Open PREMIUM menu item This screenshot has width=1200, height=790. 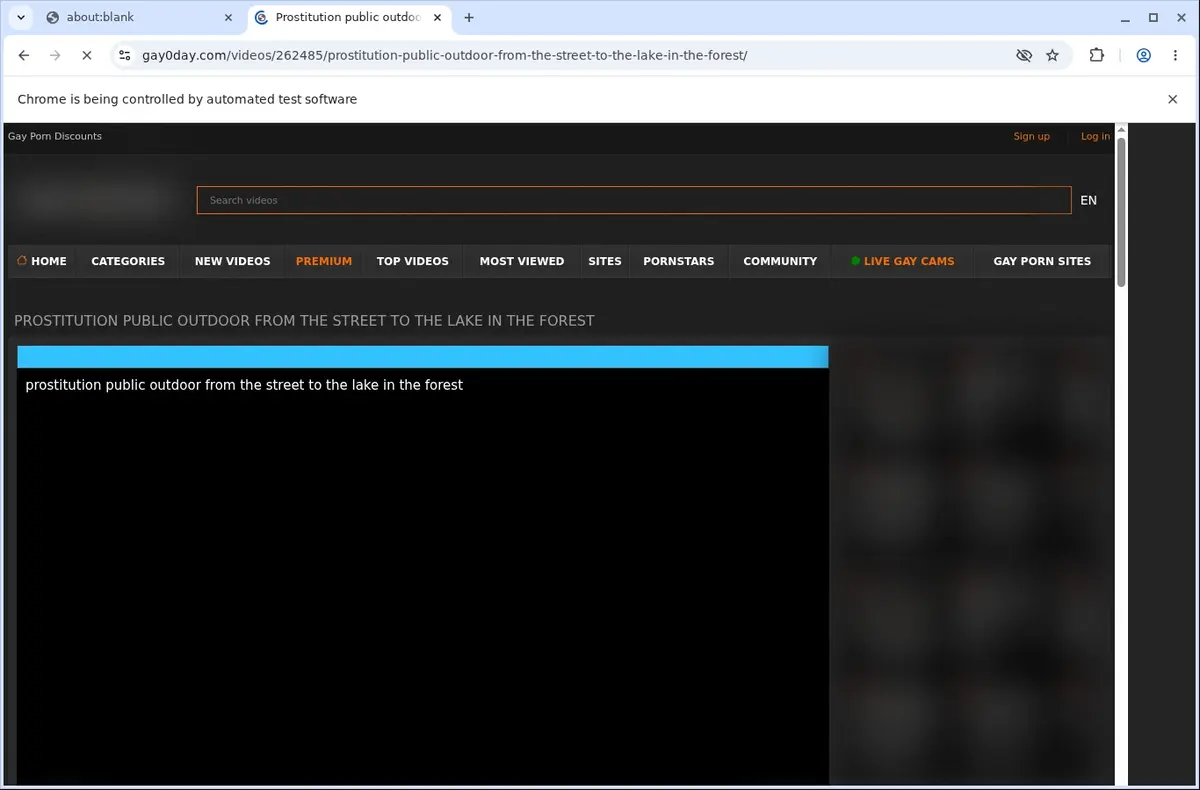[324, 261]
